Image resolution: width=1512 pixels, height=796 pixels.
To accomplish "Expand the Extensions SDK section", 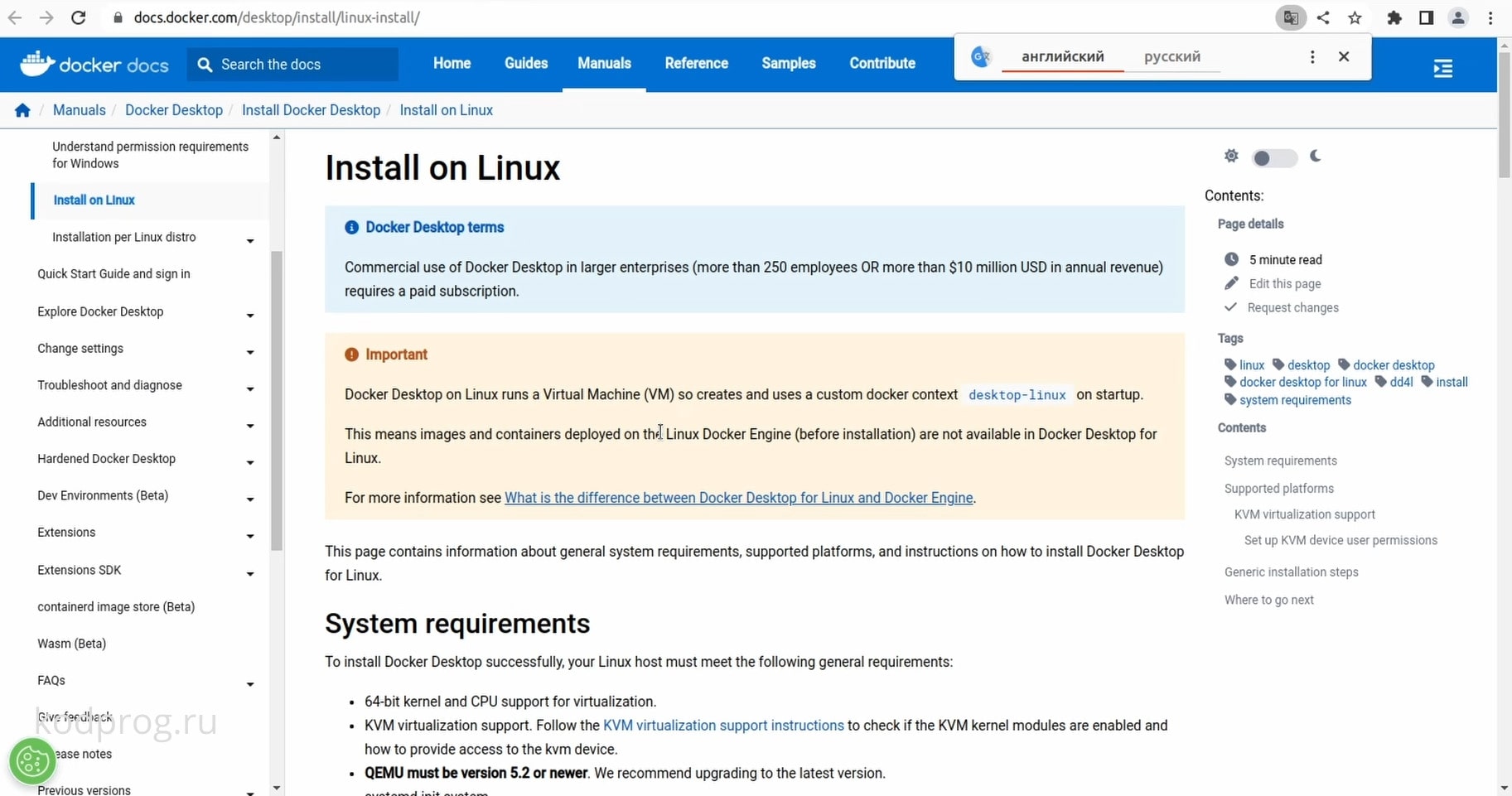I will click(x=249, y=574).
